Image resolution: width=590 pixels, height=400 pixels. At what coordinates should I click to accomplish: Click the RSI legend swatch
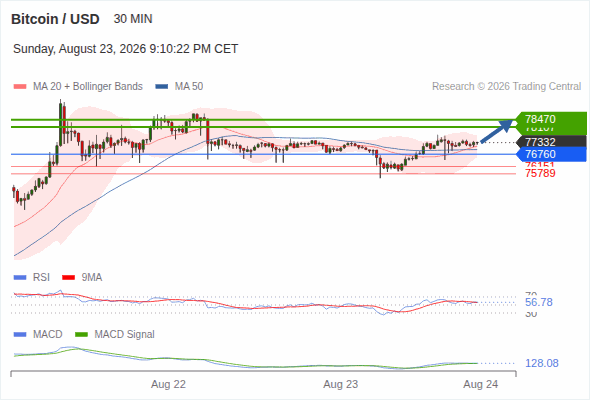[20, 278]
